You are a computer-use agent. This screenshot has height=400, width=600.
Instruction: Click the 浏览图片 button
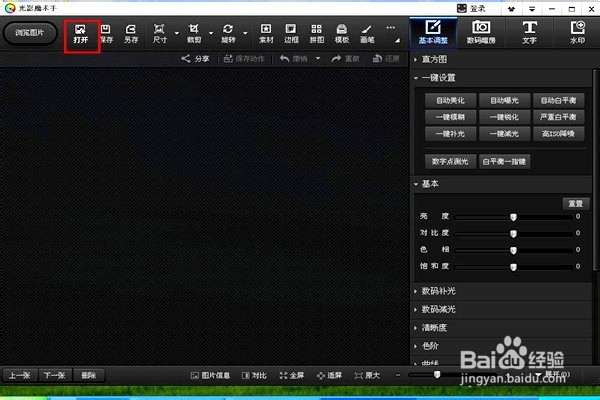click(x=30, y=33)
